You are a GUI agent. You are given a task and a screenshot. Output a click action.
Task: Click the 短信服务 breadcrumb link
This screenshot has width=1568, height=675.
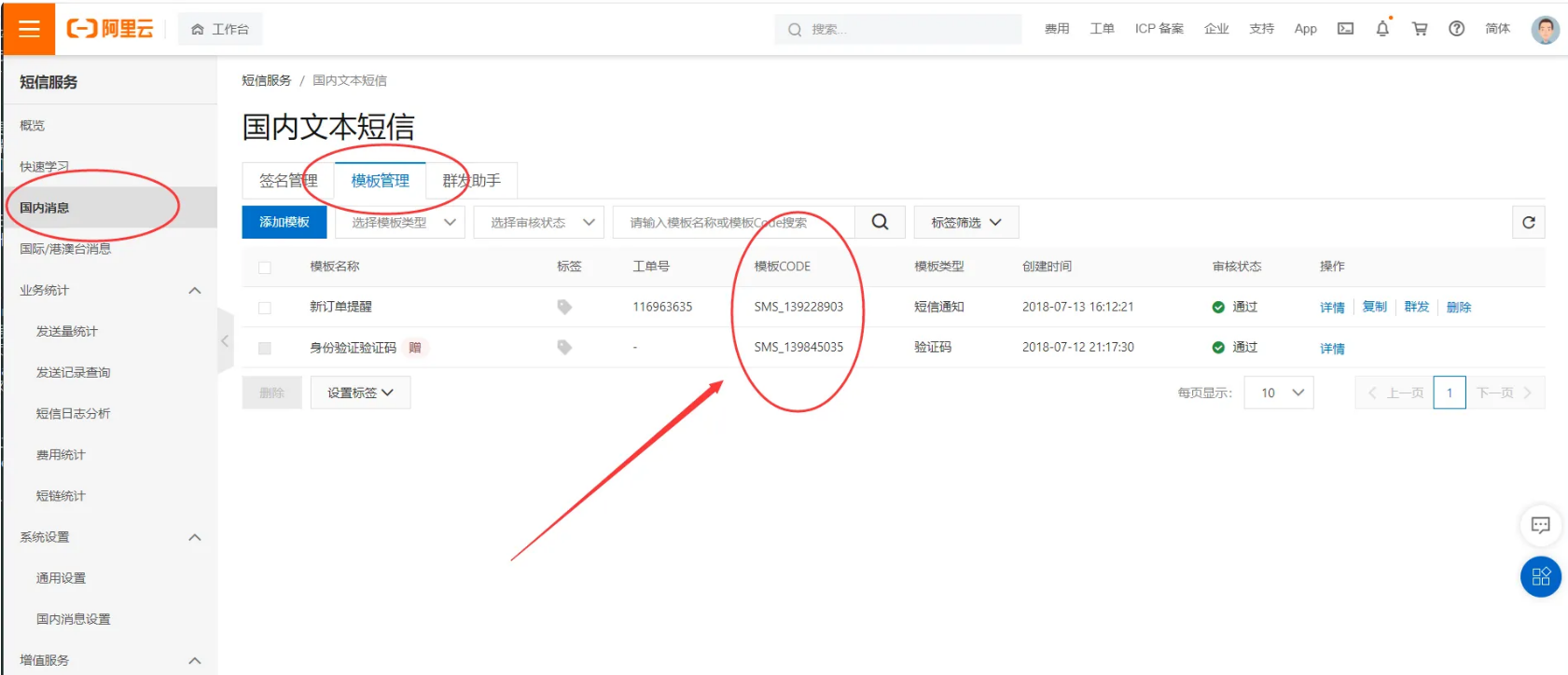pyautogui.click(x=267, y=80)
